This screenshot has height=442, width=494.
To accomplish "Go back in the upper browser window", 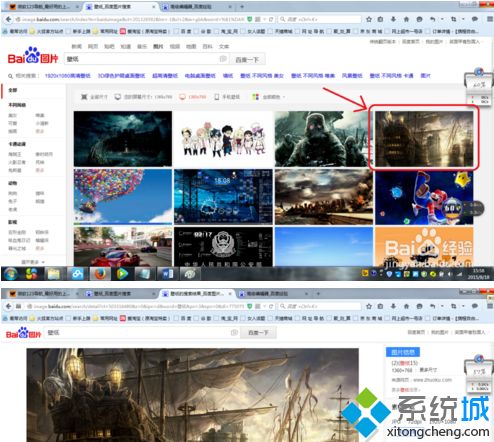I will tap(8, 19).
